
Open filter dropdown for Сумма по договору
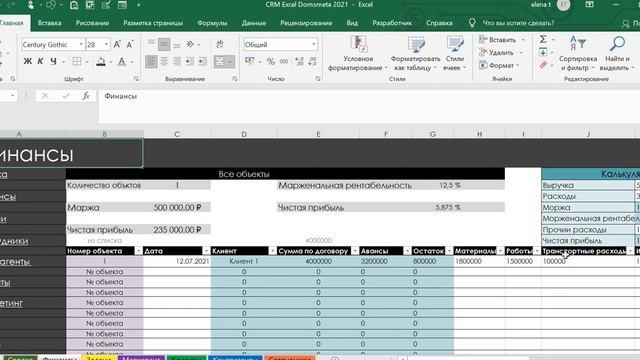[355, 251]
